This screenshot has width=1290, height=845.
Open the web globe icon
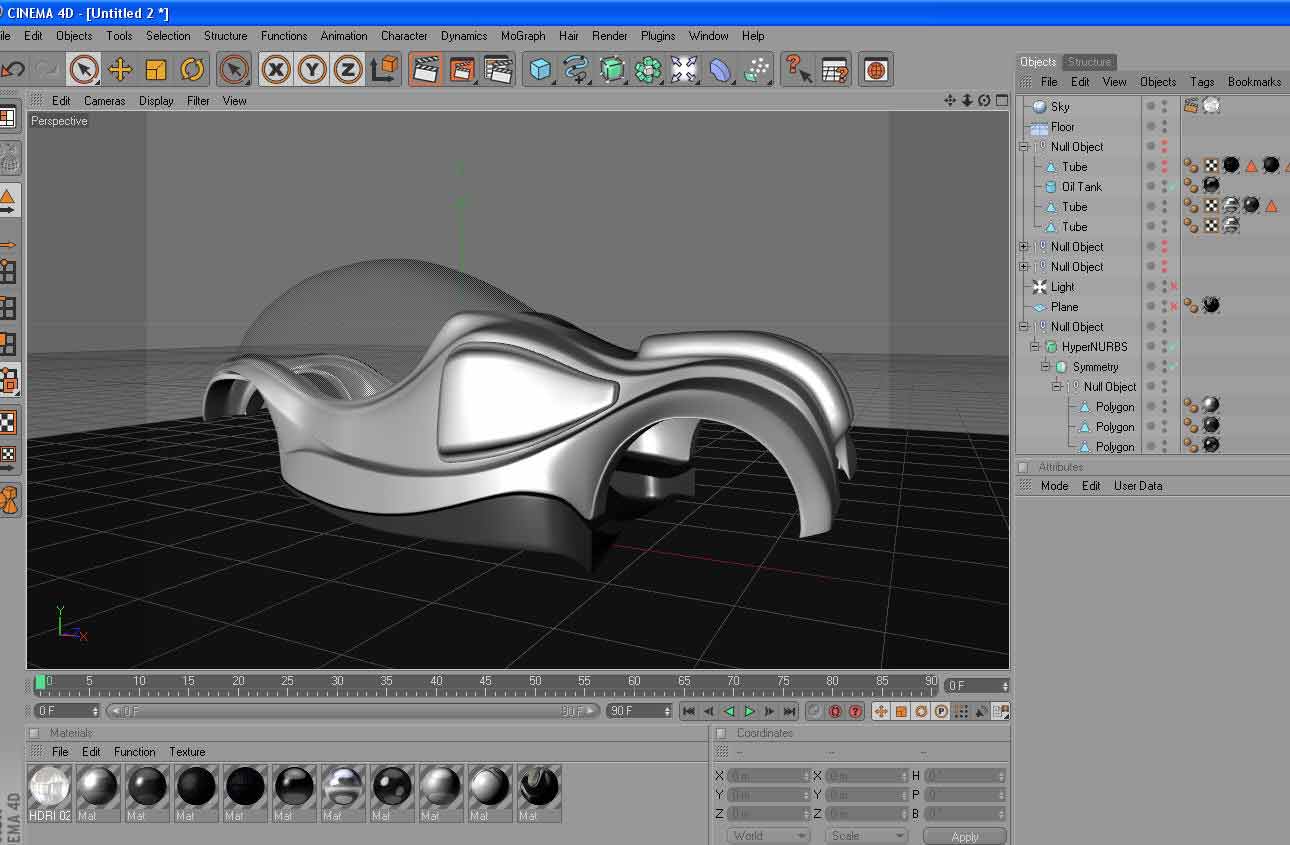pos(876,69)
